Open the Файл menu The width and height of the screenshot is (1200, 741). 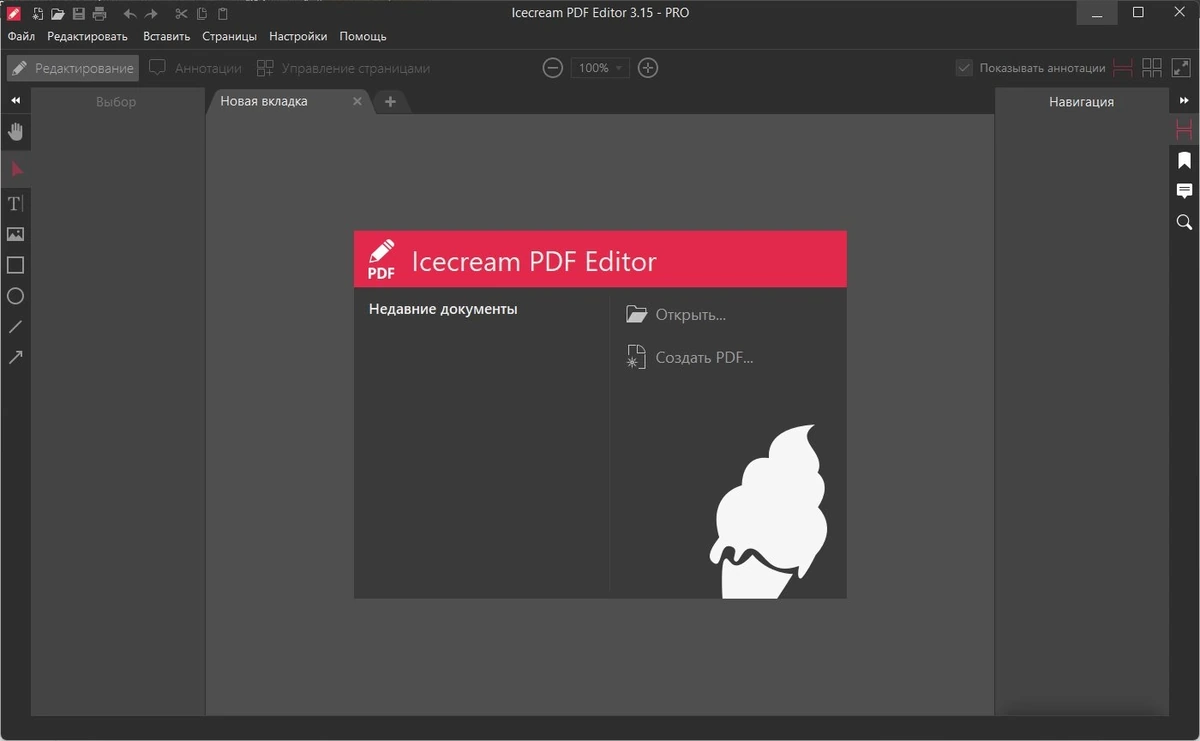tap(21, 36)
